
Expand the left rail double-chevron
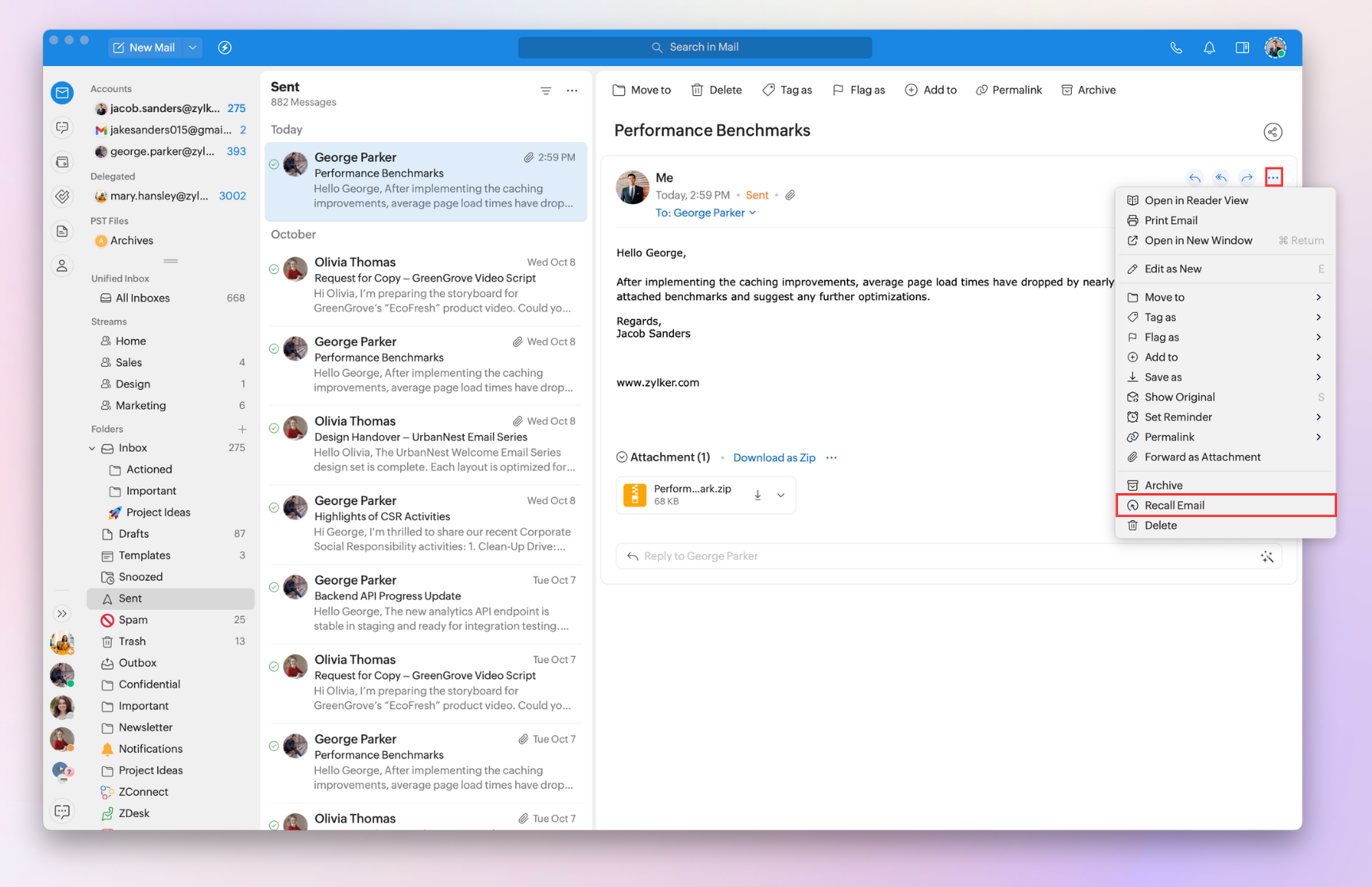(62, 614)
